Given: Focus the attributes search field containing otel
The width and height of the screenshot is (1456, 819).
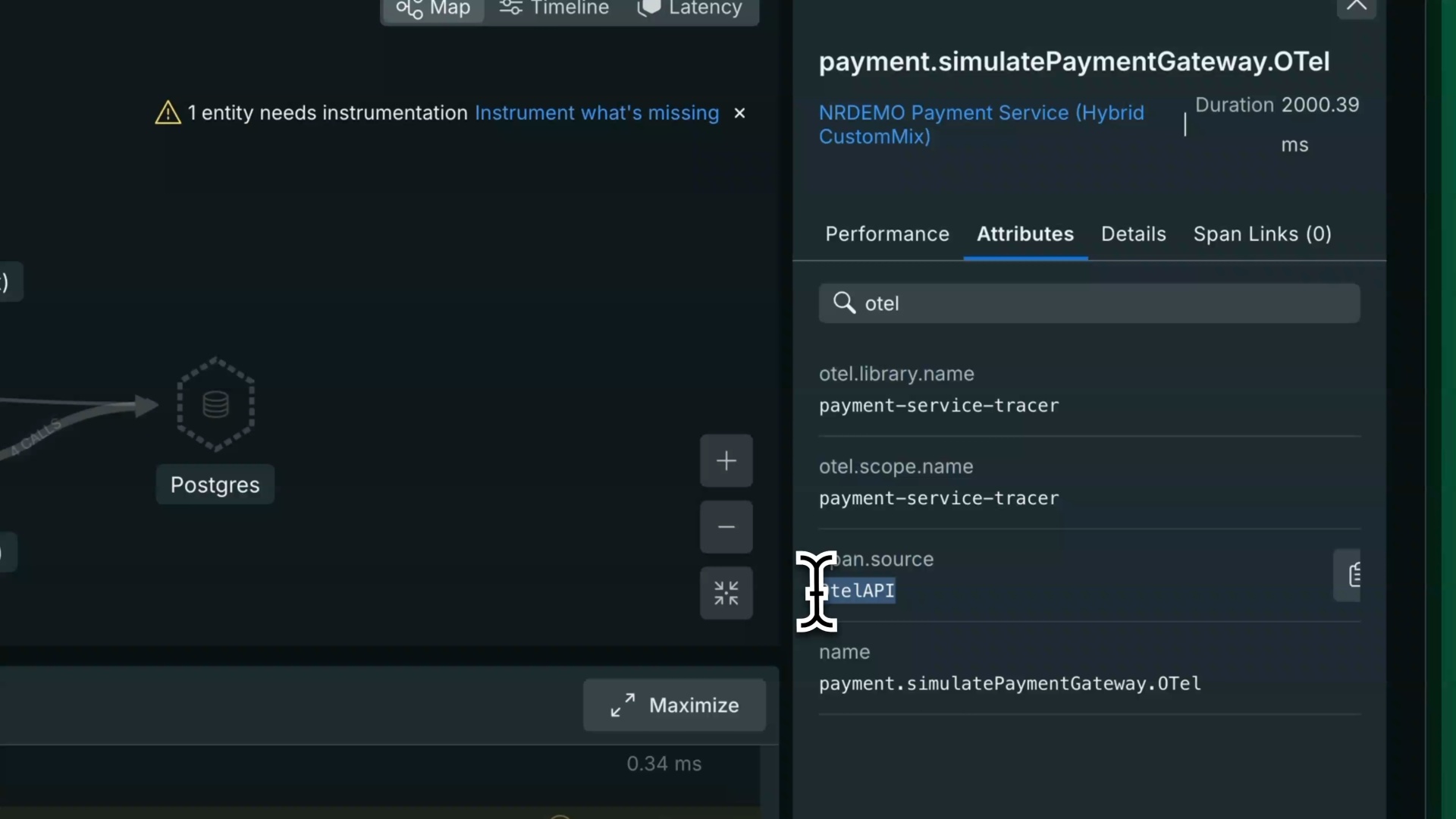Looking at the screenshot, I should click(1089, 303).
